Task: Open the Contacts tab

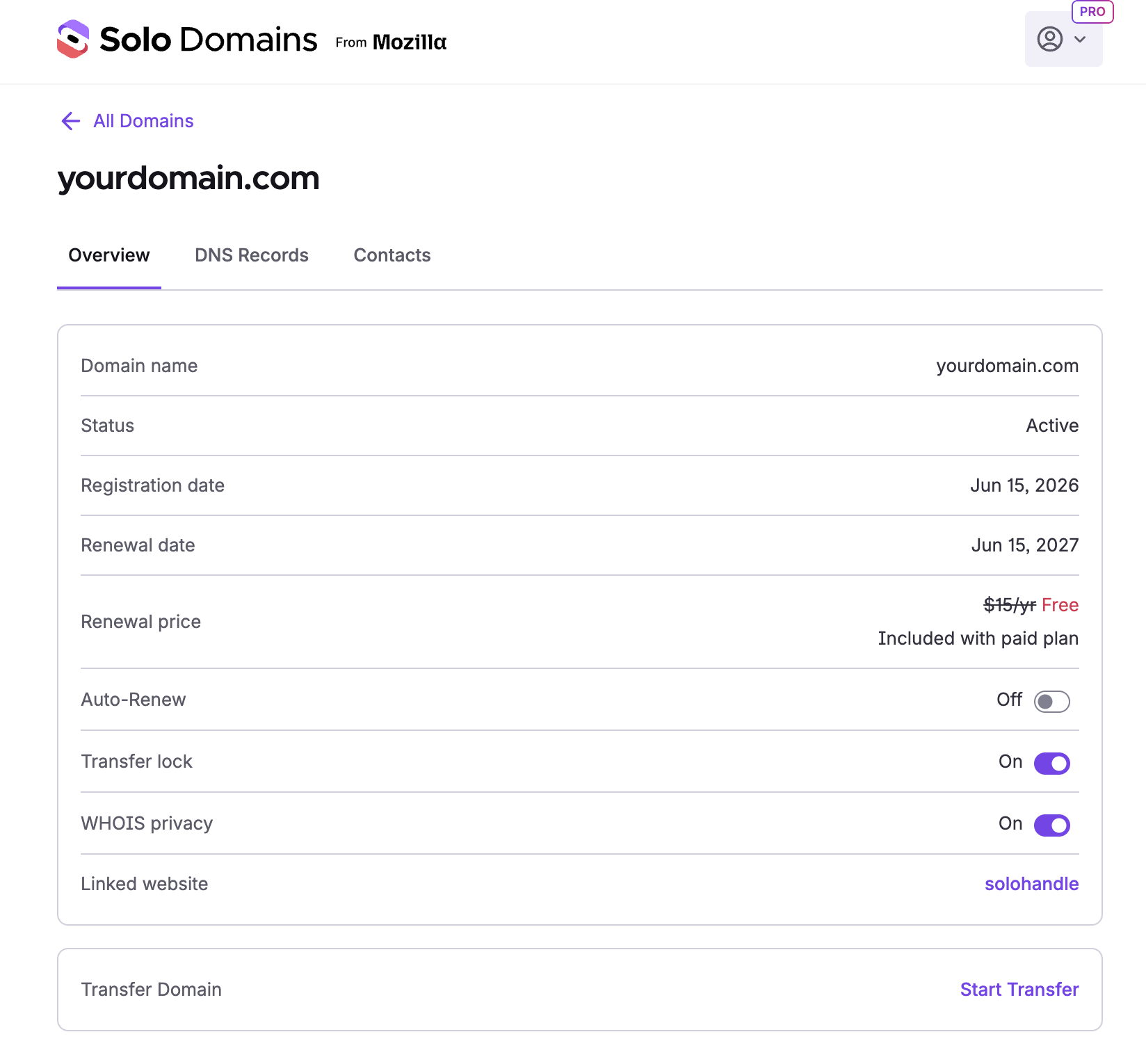Action: (392, 255)
